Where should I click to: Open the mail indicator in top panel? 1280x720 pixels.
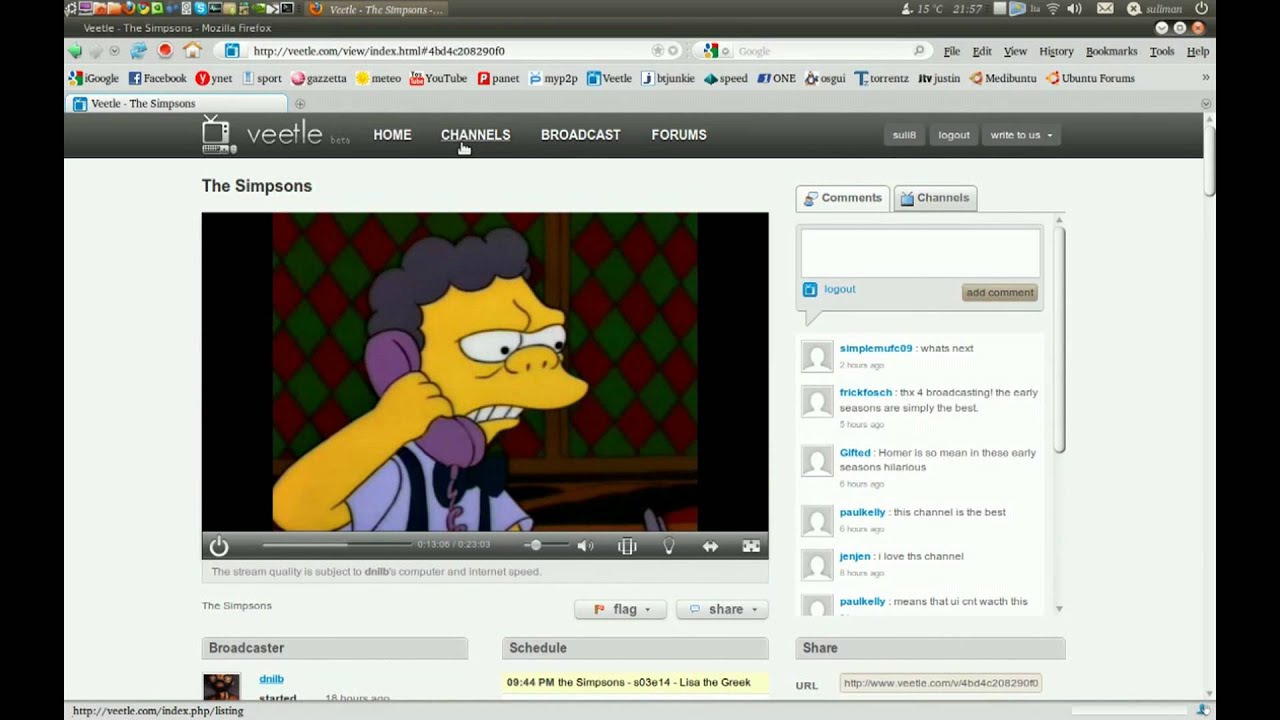click(1105, 9)
